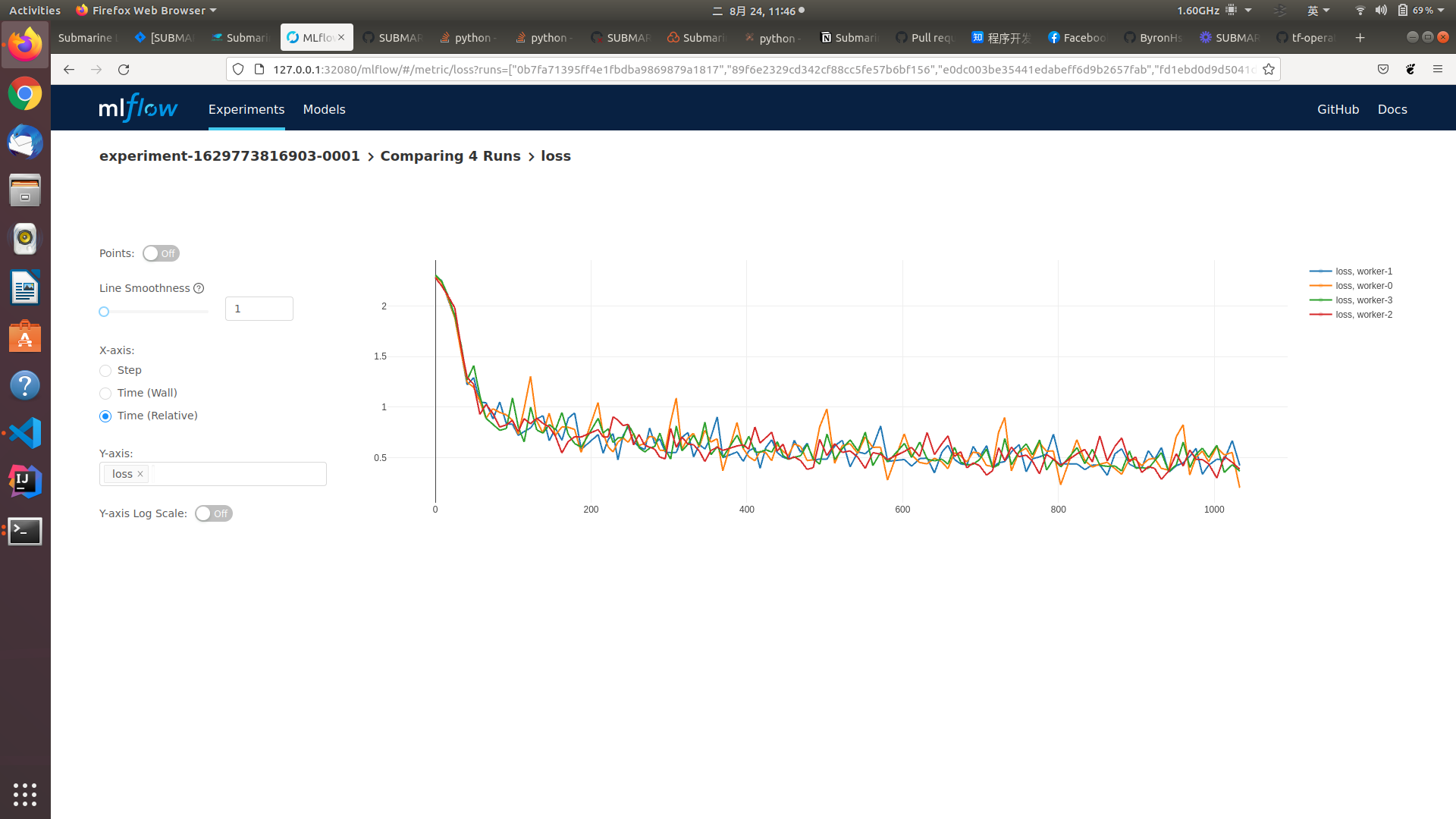Reload the page with the refresh icon
The width and height of the screenshot is (1456, 819).
point(124,69)
